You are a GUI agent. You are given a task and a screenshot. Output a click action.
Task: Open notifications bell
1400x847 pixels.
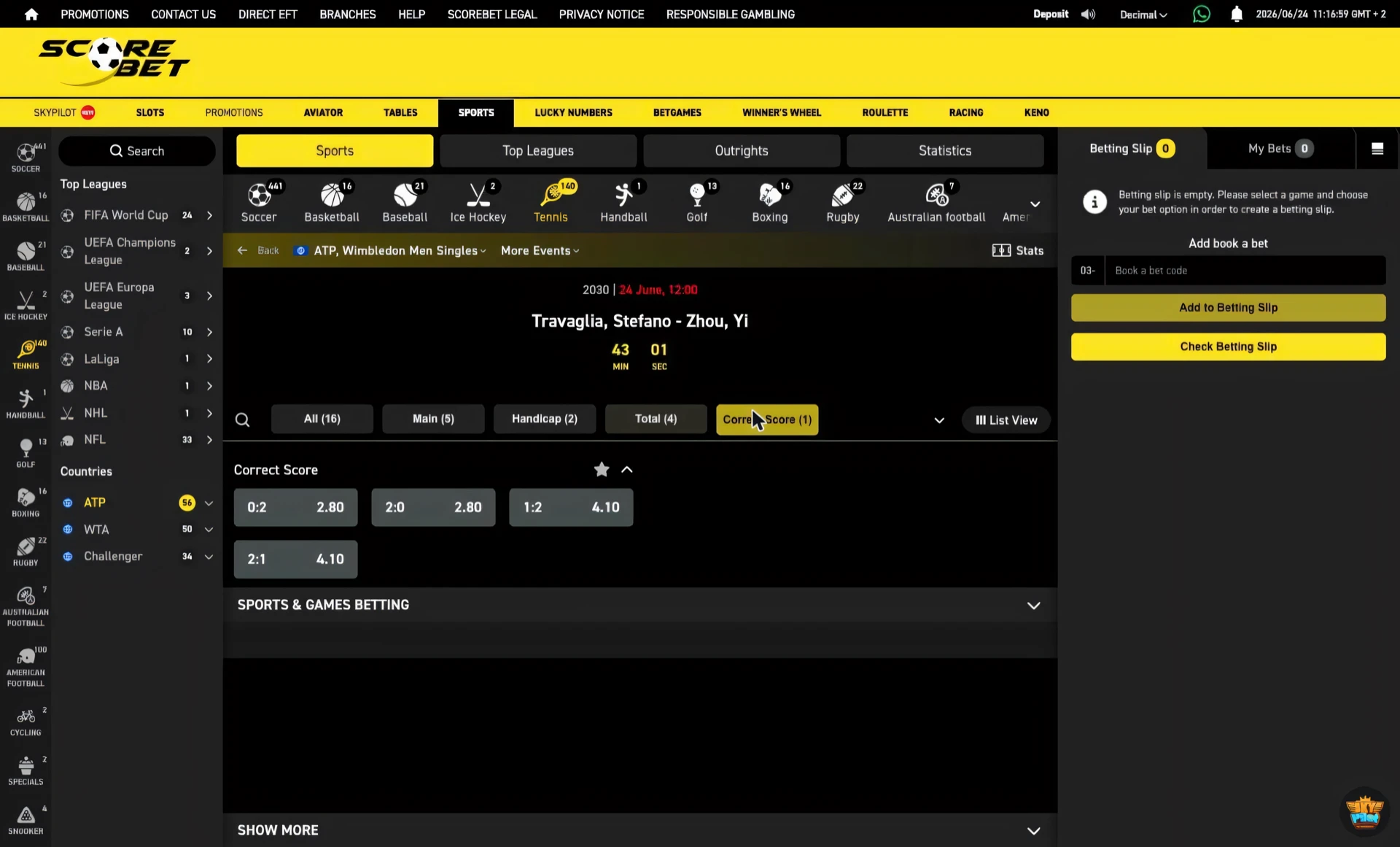tap(1236, 14)
